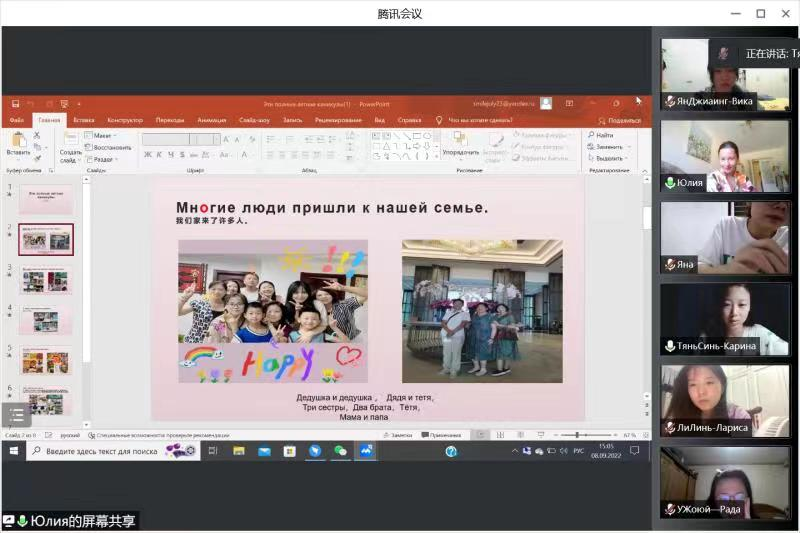The width and height of the screenshot is (800, 533).
Task: Open the Вставка (Insert) tab
Action: click(x=84, y=120)
